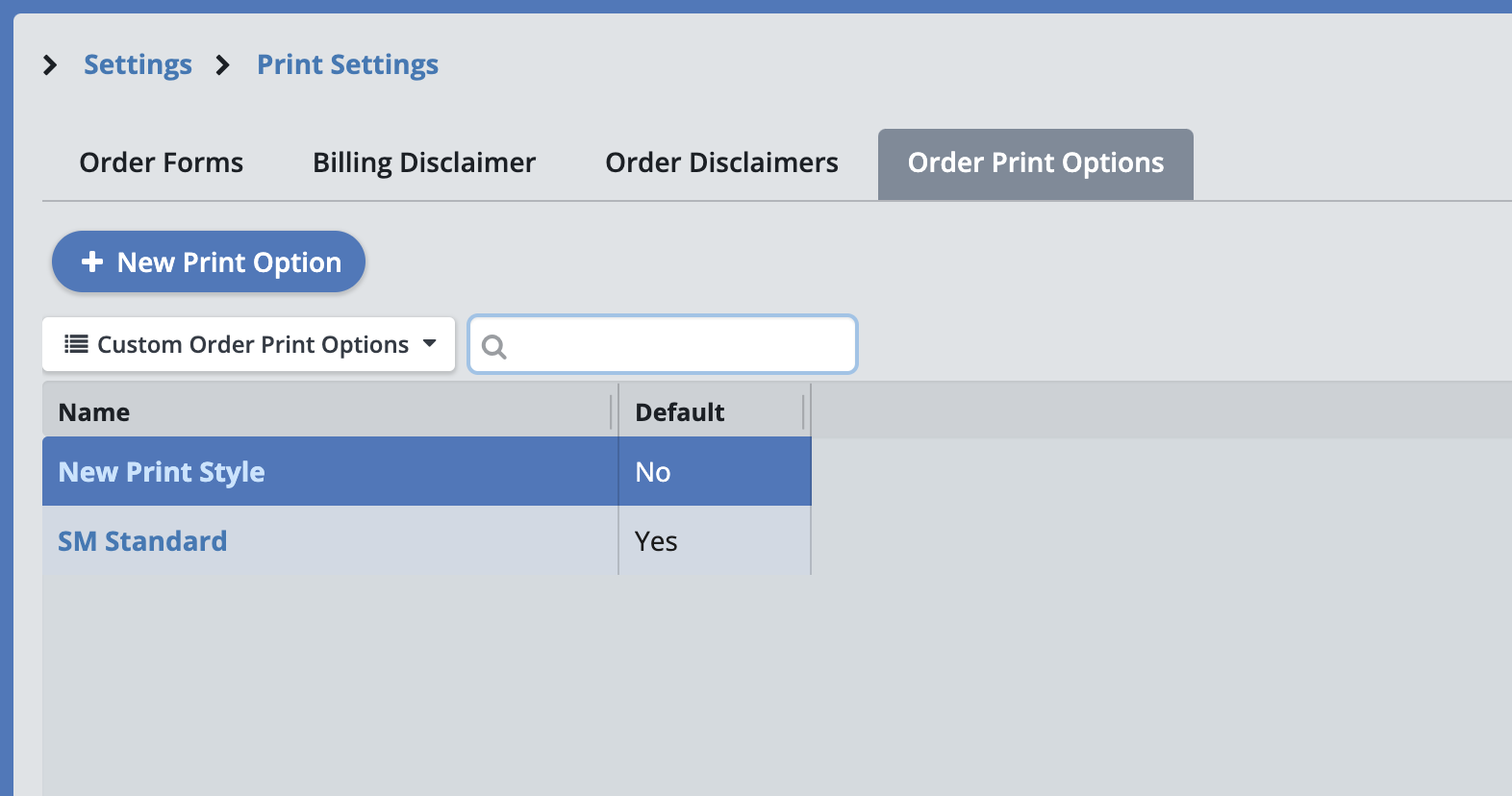Open the New Print Style entry
The height and width of the screenshot is (796, 1512).
point(162,472)
